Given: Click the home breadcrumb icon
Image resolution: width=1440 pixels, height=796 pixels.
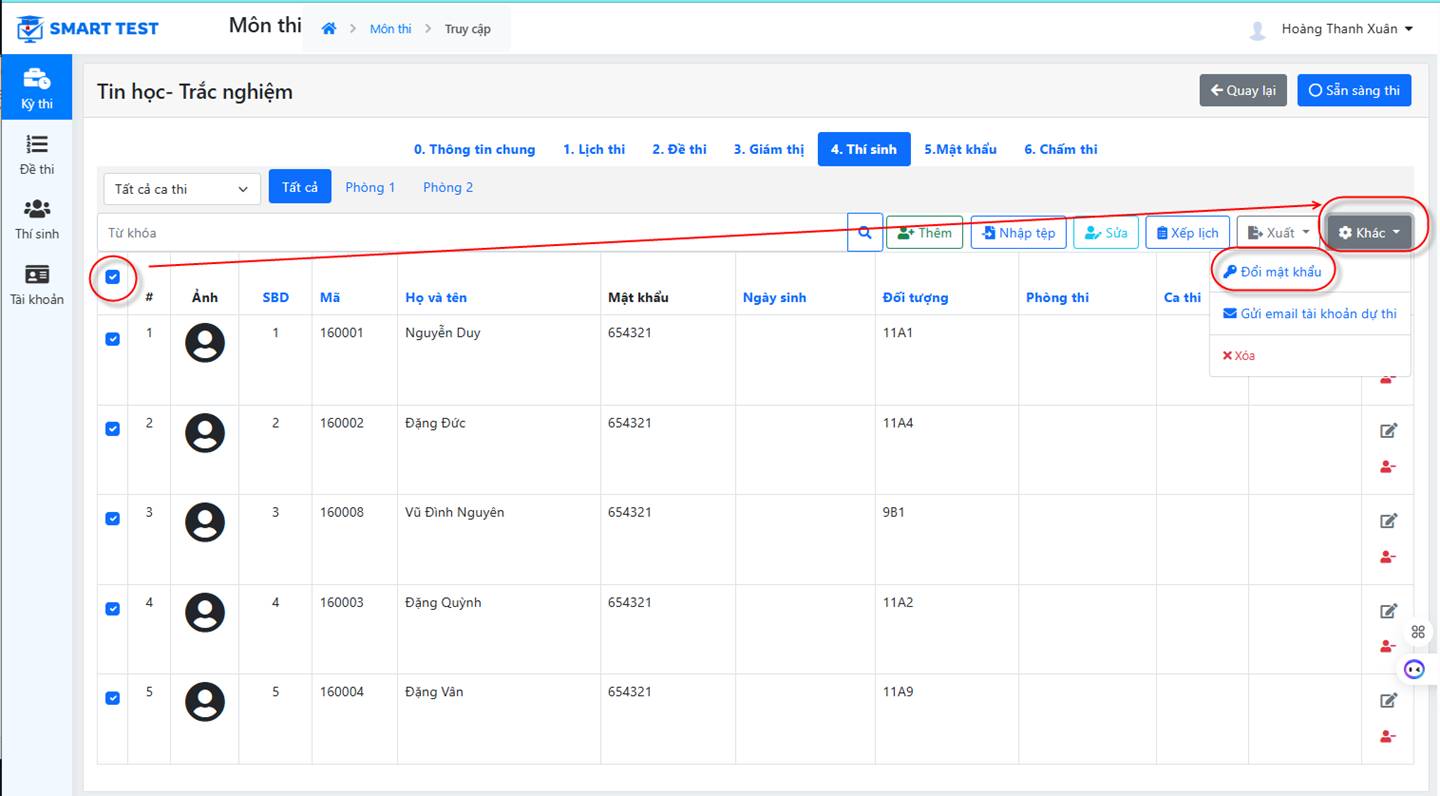Looking at the screenshot, I should (328, 29).
